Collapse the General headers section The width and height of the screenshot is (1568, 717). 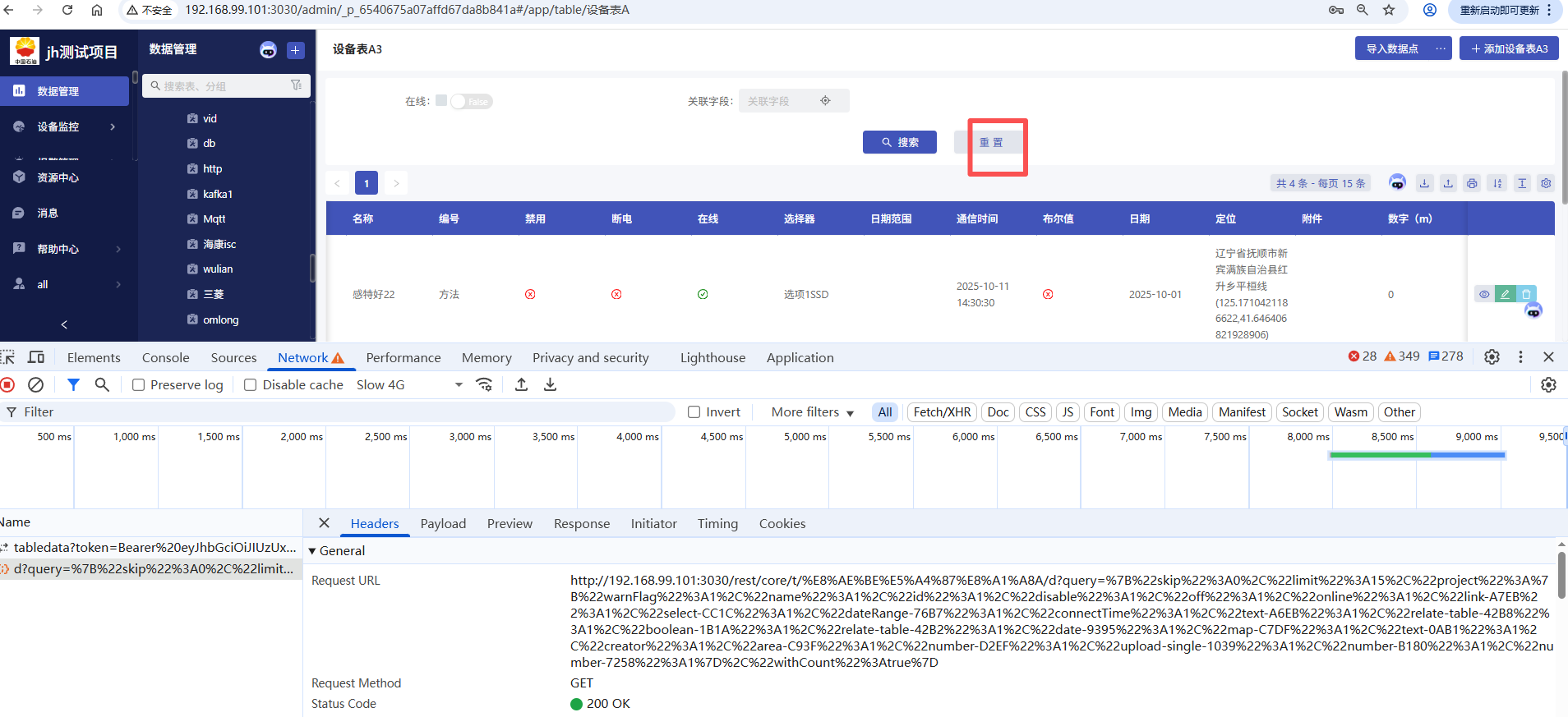[312, 551]
